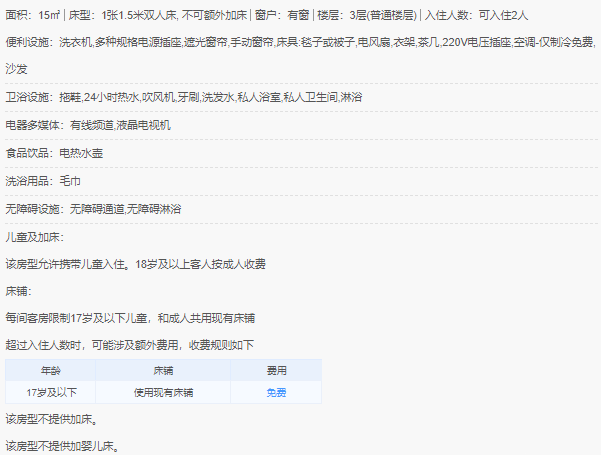
Task: Click the 儿童及加床 heading
Action: pos(34,237)
